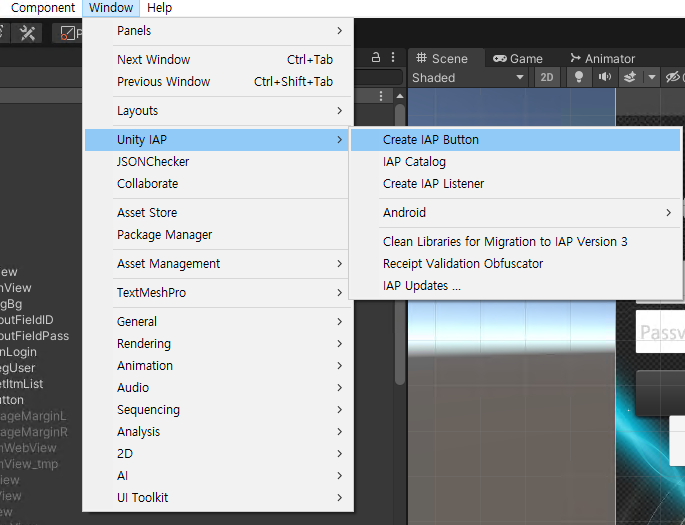Click IAP Updates entry
685x525 pixels.
(515, 286)
